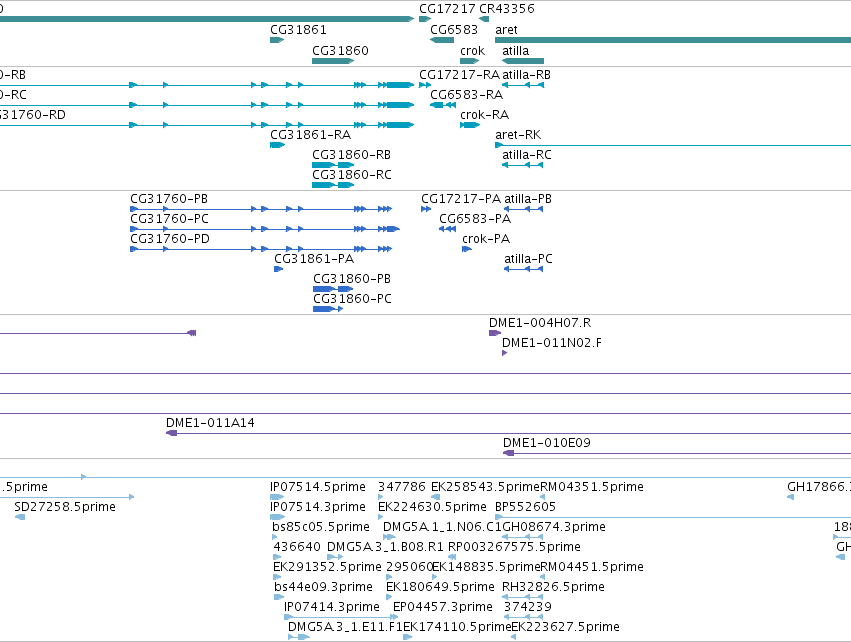The width and height of the screenshot is (851, 642).
Task: Select feature 374239
Action: coord(528,607)
